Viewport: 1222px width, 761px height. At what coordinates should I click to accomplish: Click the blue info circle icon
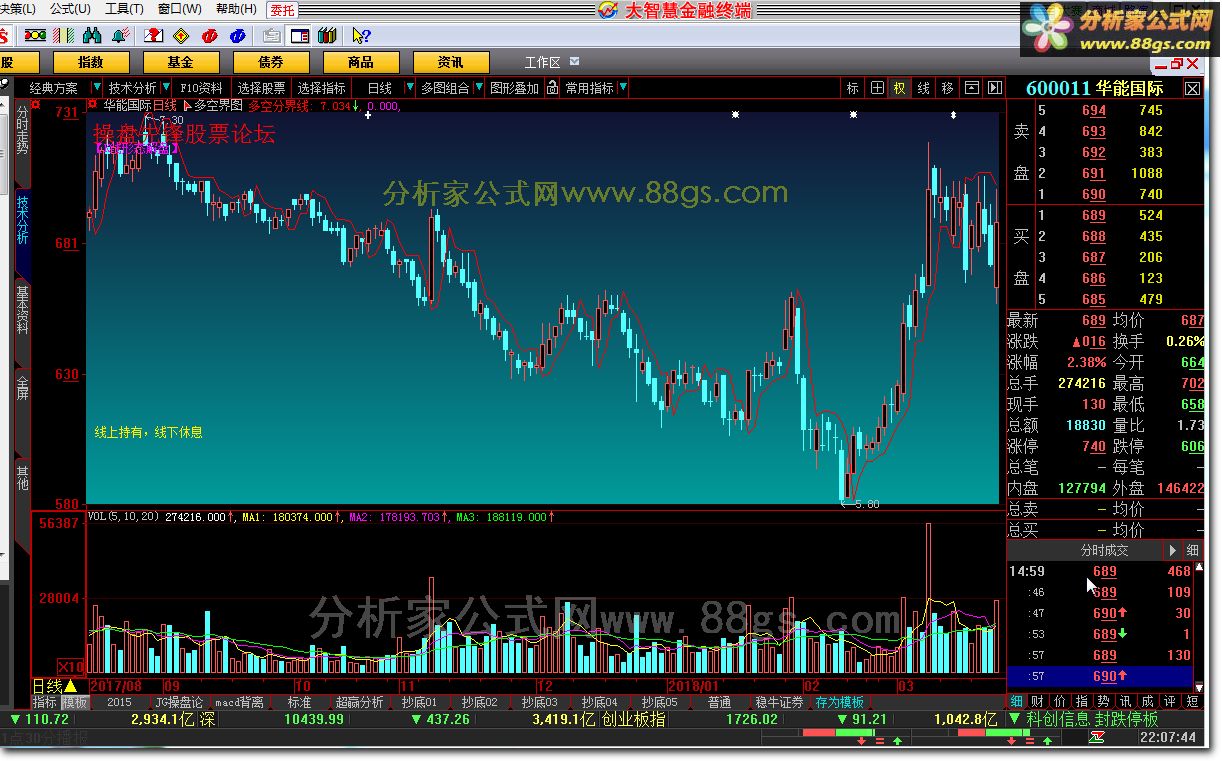click(238, 36)
